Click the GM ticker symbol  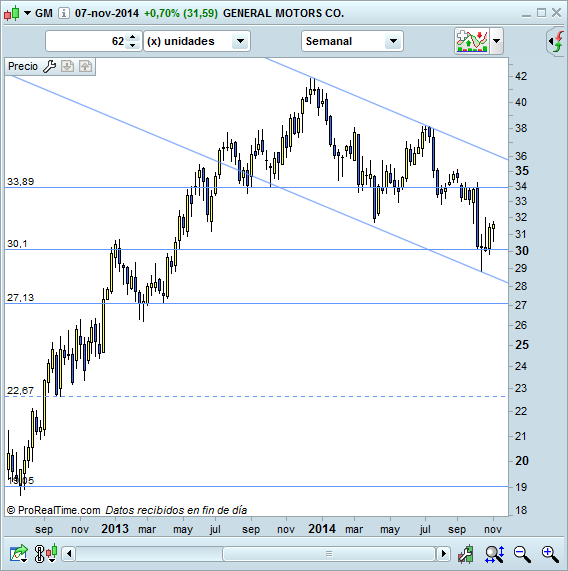coord(44,13)
